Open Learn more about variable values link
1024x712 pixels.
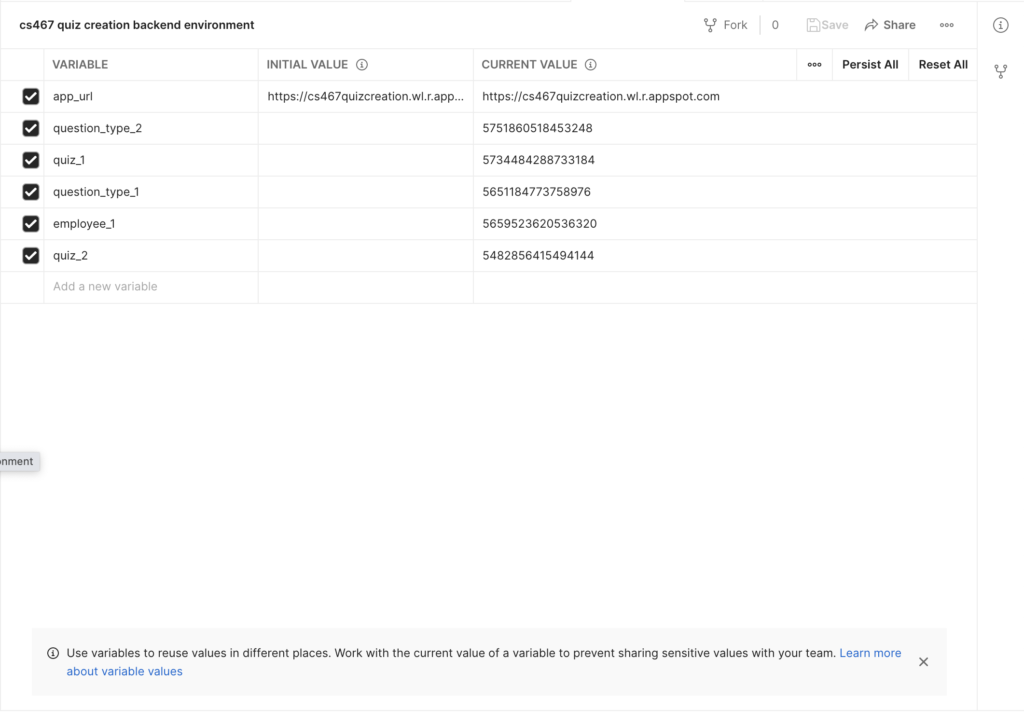(x=869, y=653)
